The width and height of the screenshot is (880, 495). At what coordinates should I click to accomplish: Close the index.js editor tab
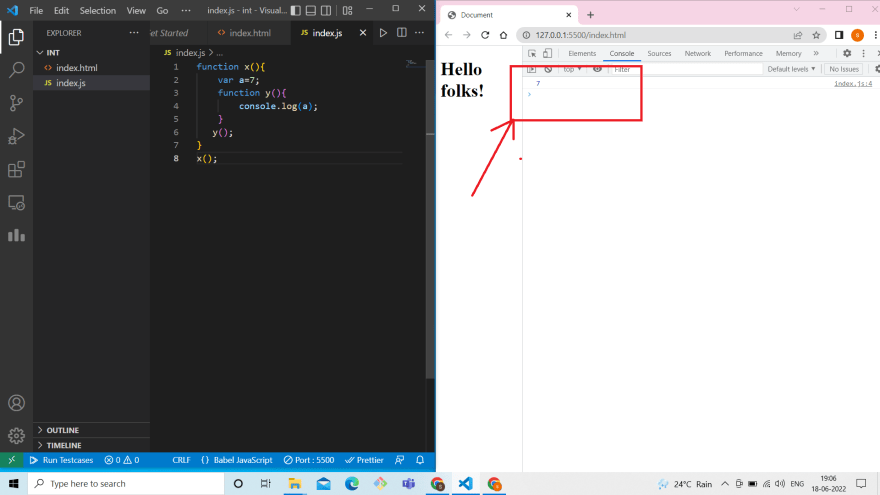click(x=363, y=33)
